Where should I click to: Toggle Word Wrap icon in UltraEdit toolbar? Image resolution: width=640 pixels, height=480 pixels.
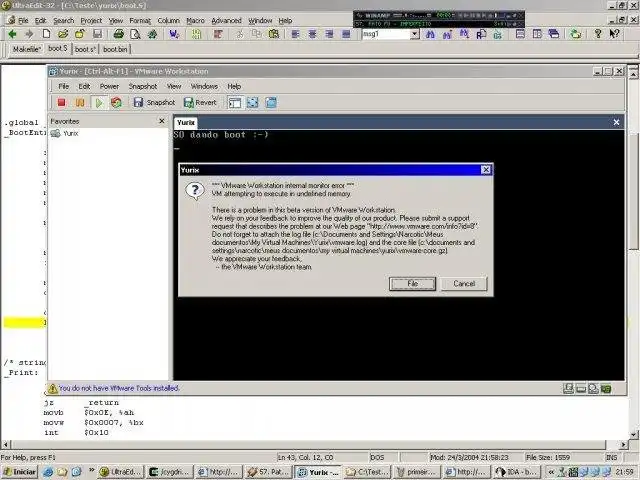click(x=174, y=34)
